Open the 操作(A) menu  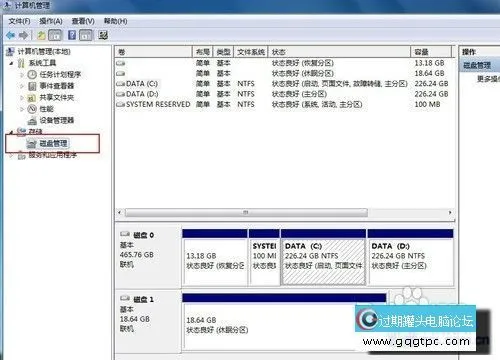[x=51, y=21]
